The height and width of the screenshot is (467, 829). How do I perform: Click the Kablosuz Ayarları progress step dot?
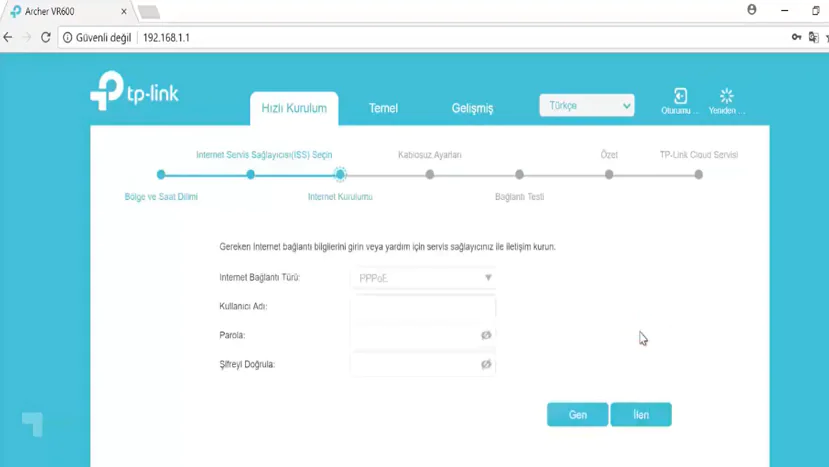coord(430,175)
